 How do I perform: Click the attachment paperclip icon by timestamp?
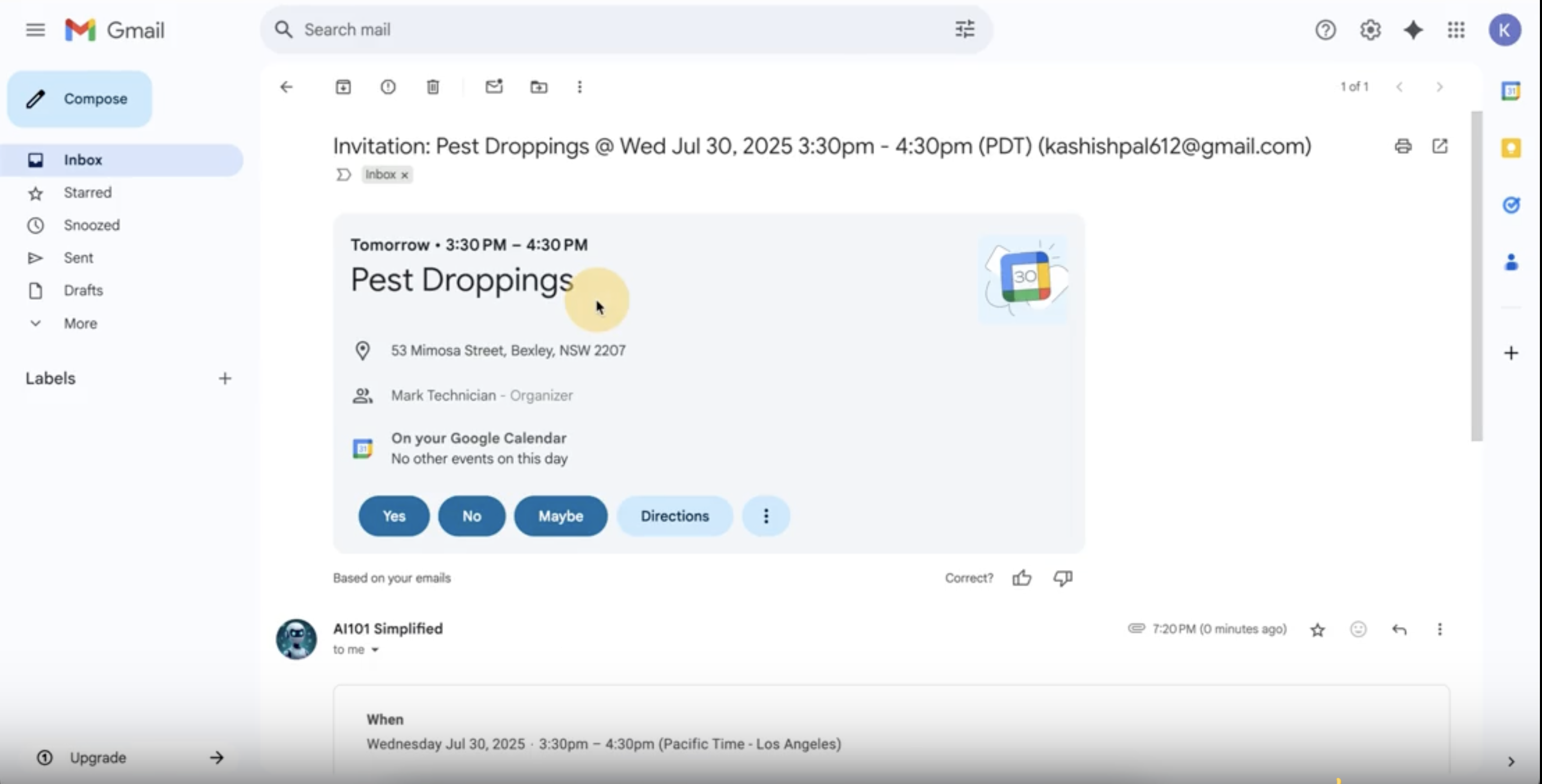point(1136,628)
